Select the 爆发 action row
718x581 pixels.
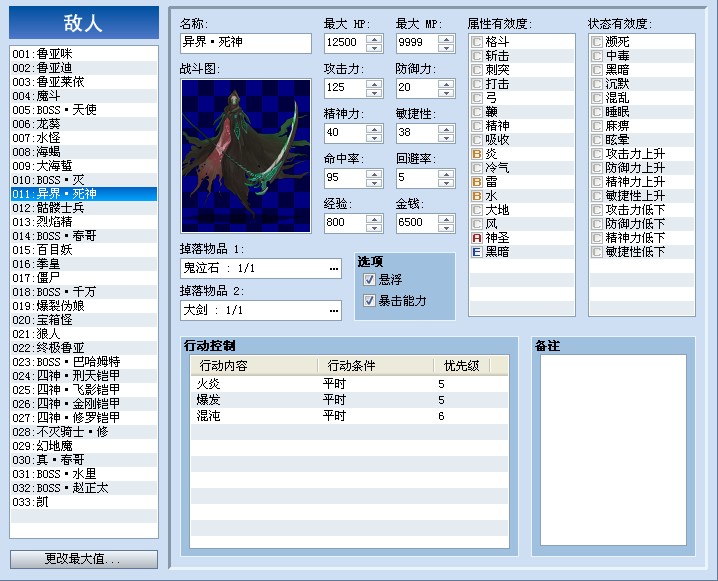pos(349,400)
